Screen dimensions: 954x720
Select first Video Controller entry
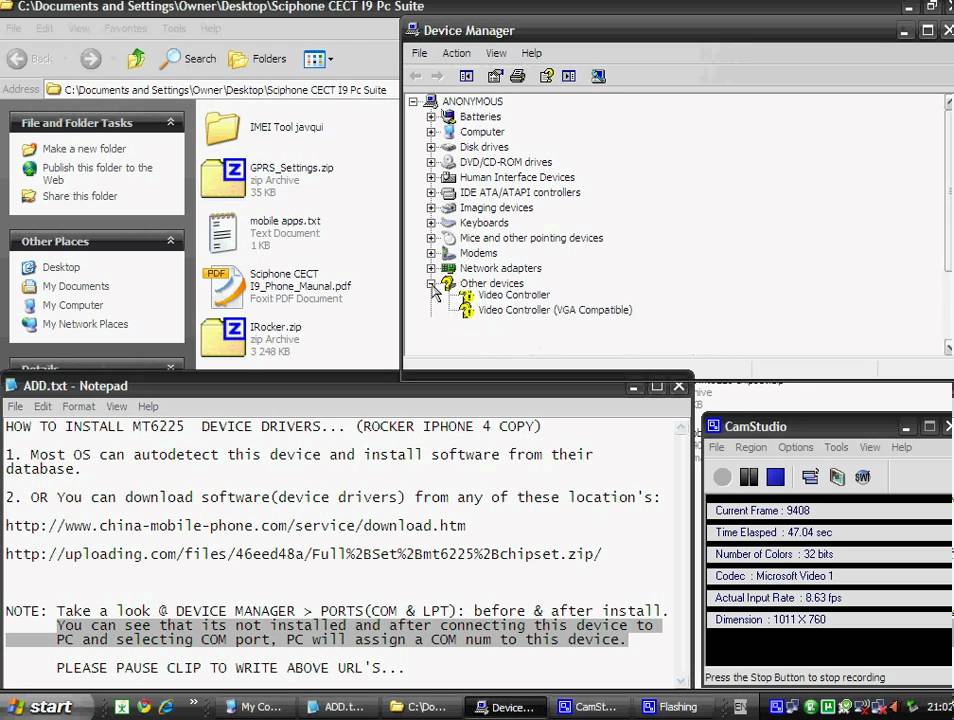click(x=514, y=295)
